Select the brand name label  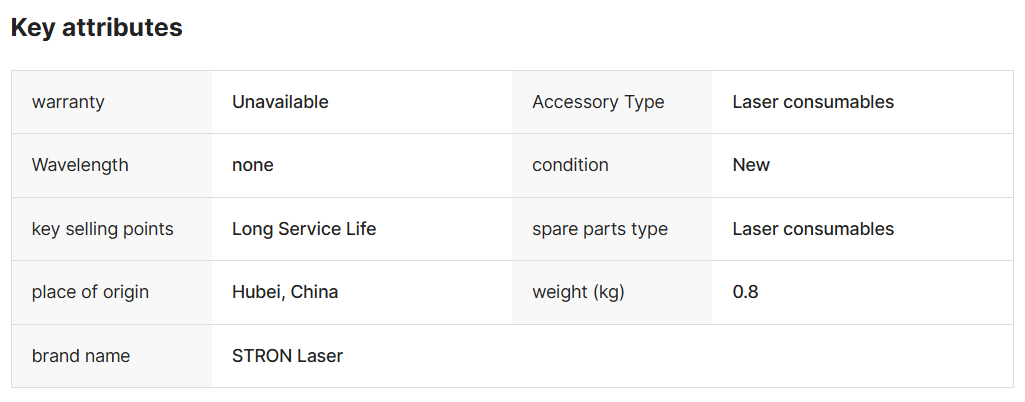(81, 356)
